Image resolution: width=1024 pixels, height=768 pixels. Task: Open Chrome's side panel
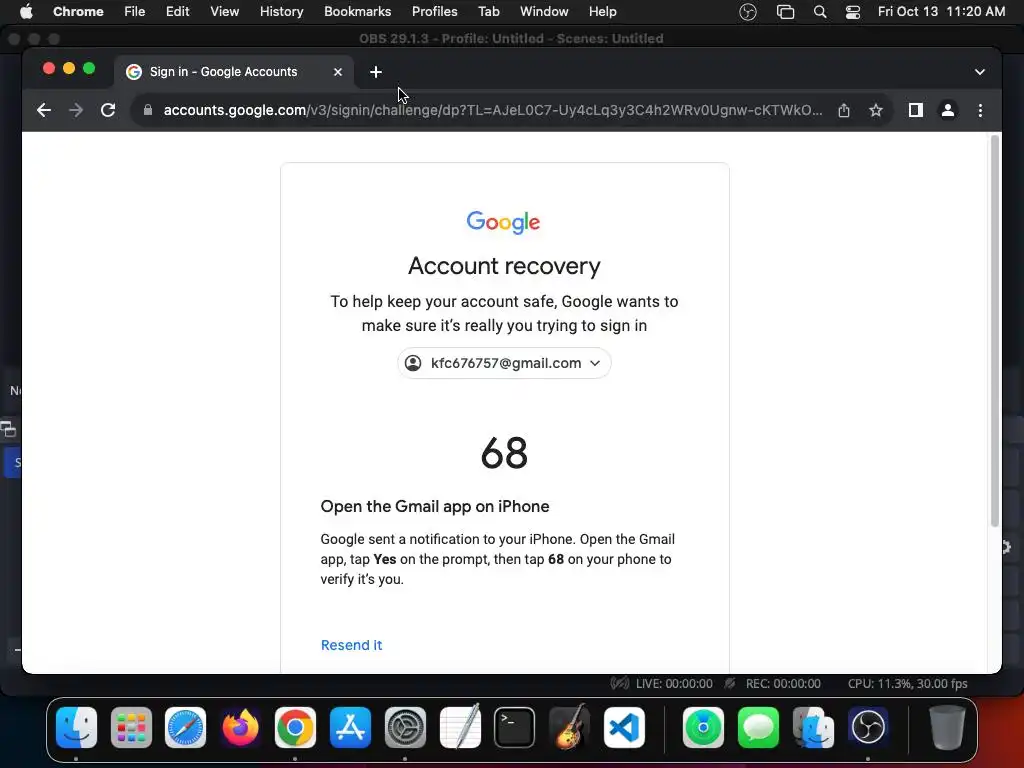pos(916,110)
